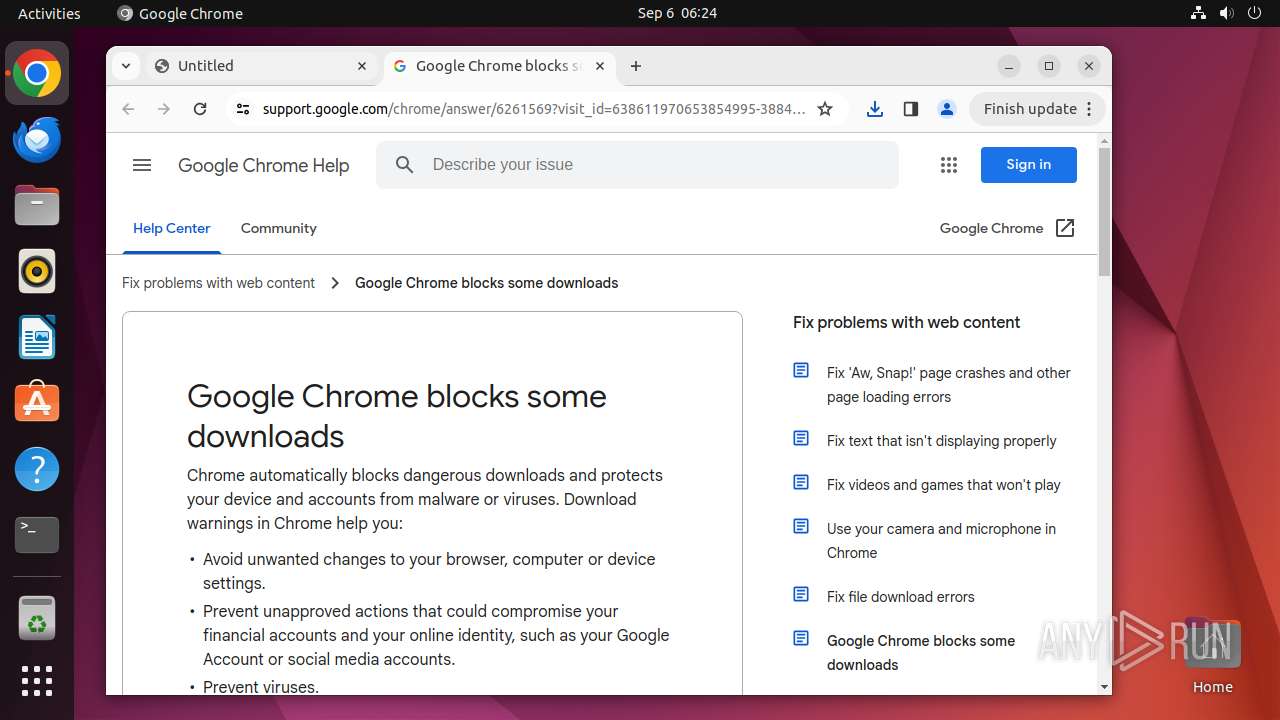Open the Chrome profile avatar

[947, 109]
